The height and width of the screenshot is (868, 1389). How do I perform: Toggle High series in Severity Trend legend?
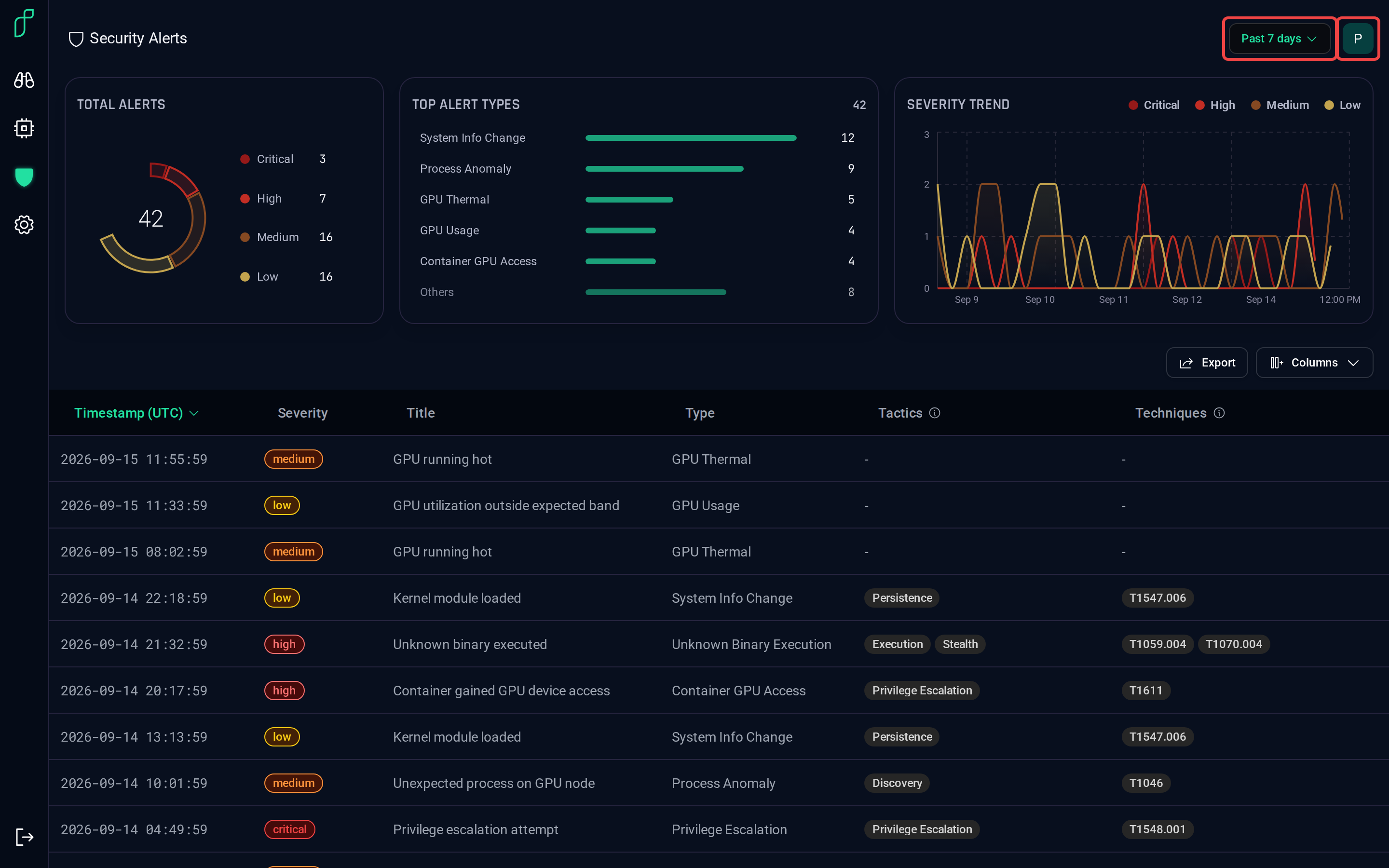(1214, 105)
